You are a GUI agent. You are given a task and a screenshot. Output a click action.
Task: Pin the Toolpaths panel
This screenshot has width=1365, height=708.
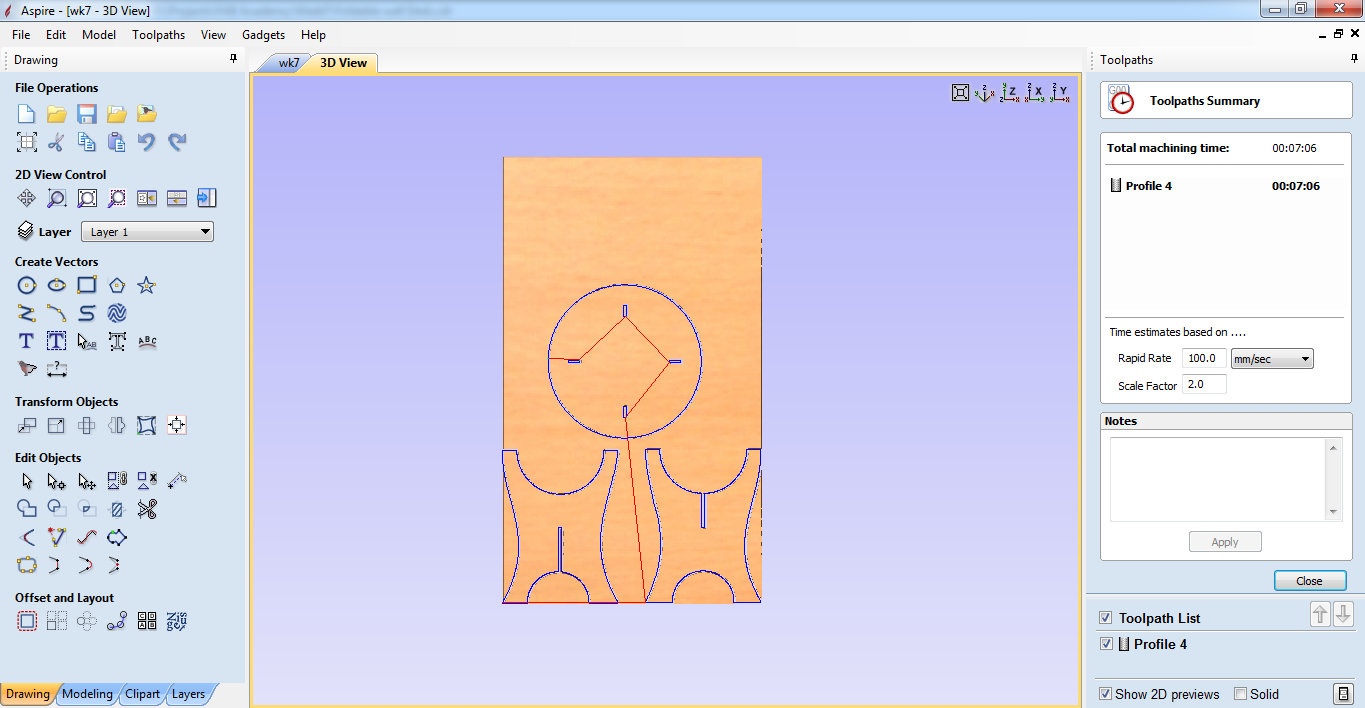pyautogui.click(x=1354, y=60)
